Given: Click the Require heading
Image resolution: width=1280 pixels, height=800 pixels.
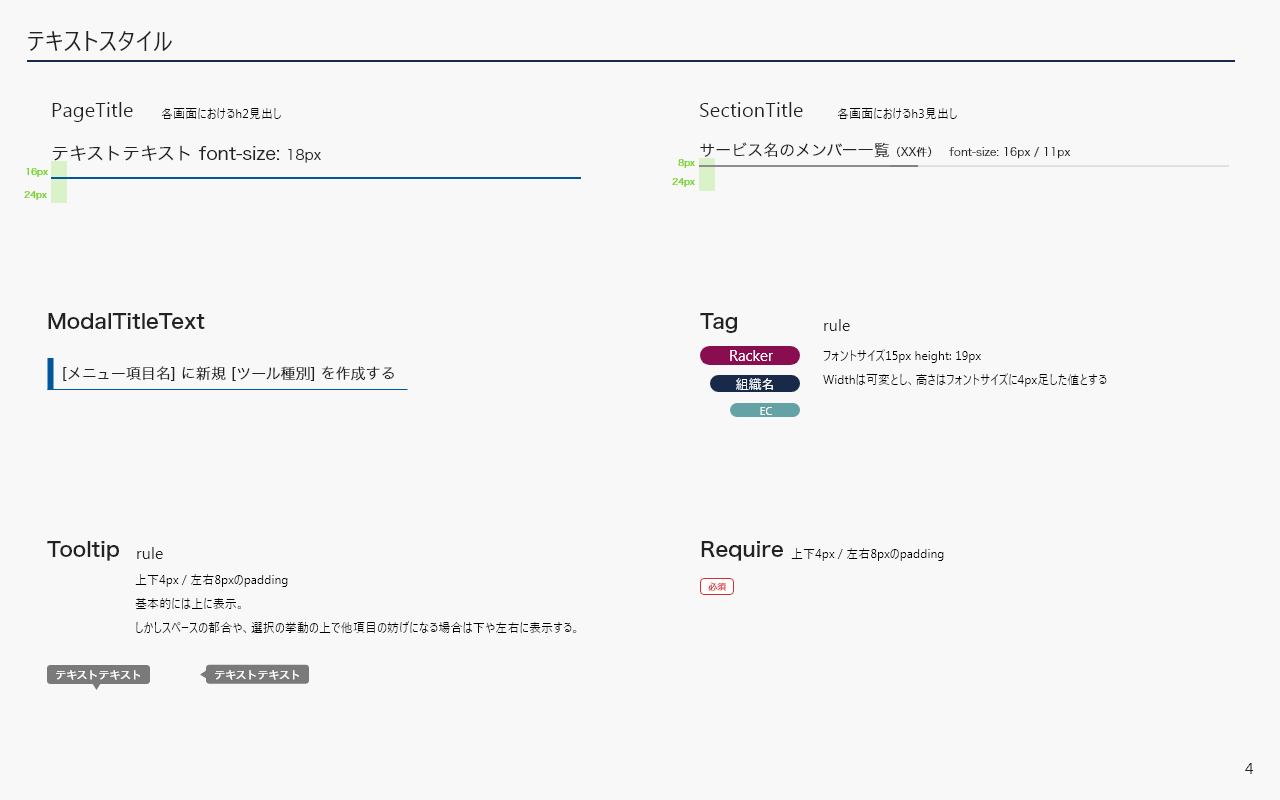Looking at the screenshot, I should 741,549.
